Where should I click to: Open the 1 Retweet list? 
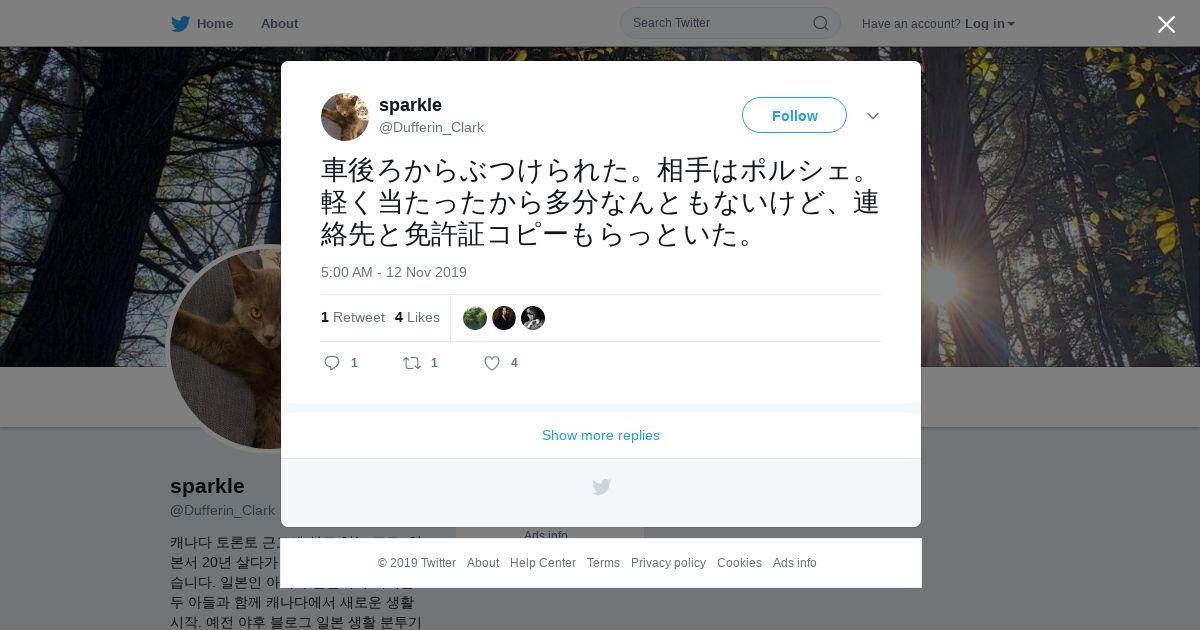pyautogui.click(x=353, y=317)
